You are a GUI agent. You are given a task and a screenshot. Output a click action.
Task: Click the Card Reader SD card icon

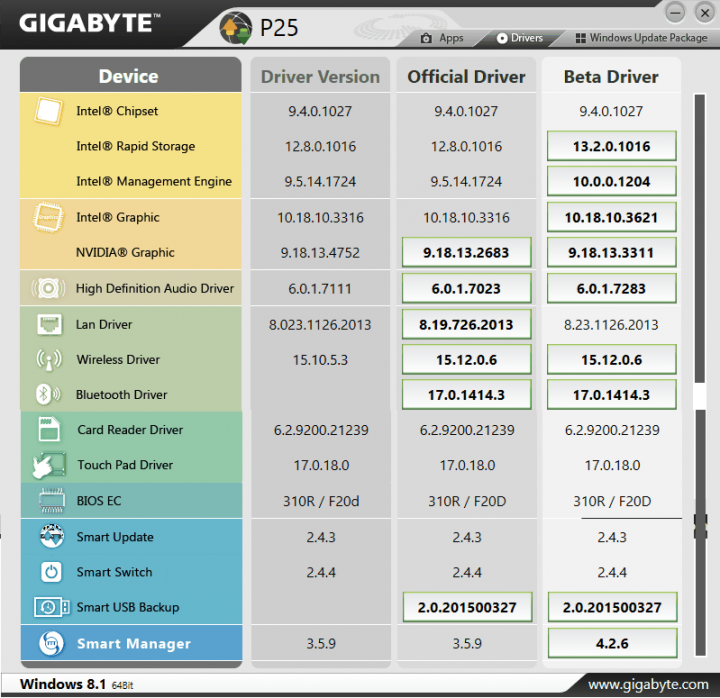49,429
